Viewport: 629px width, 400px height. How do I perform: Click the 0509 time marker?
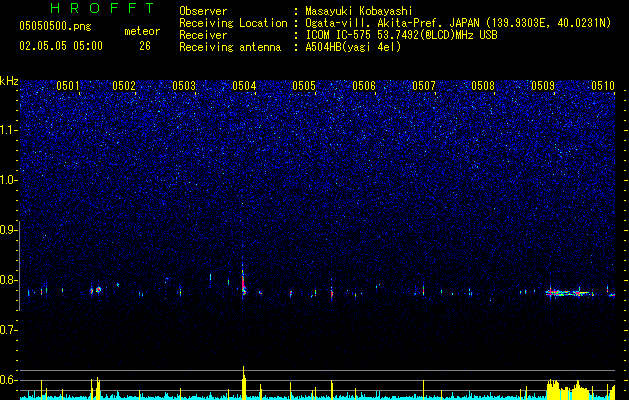[x=543, y=85]
